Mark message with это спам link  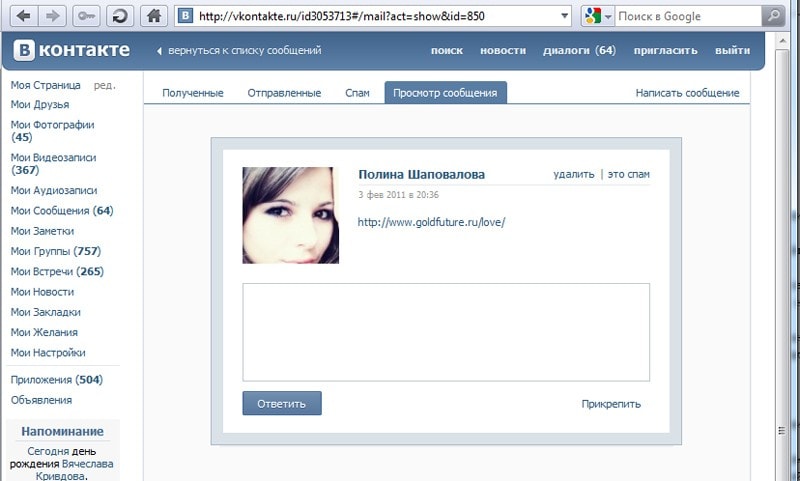(628, 174)
